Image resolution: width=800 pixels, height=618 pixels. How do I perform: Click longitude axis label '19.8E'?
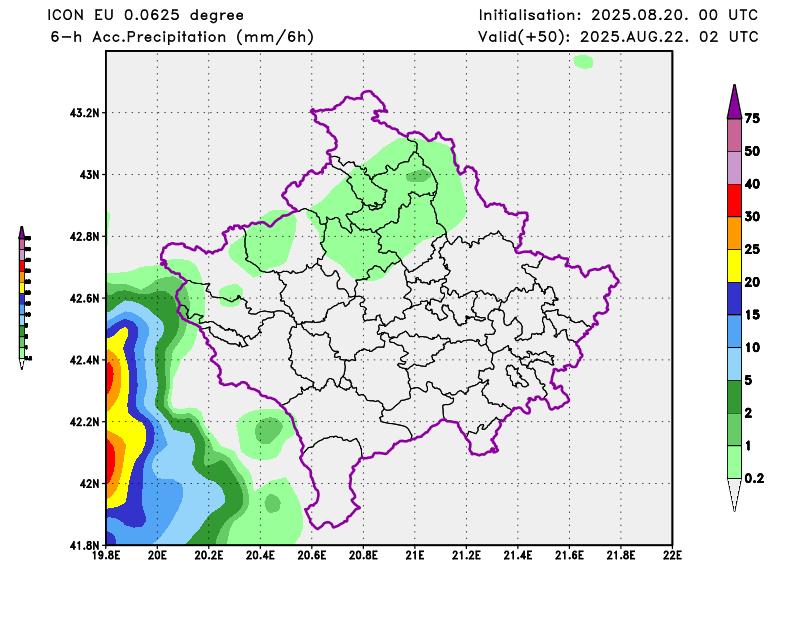pyautogui.click(x=106, y=555)
